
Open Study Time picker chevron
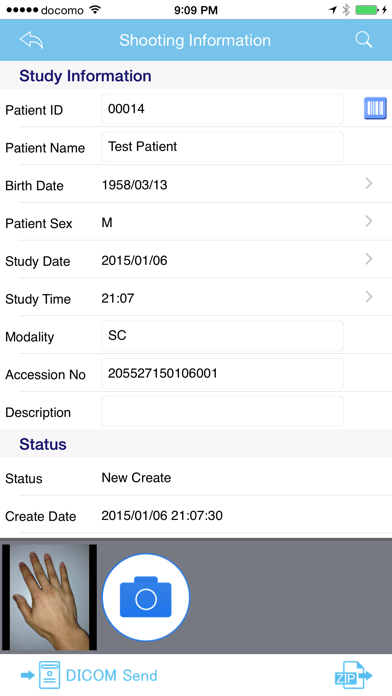coord(368,297)
